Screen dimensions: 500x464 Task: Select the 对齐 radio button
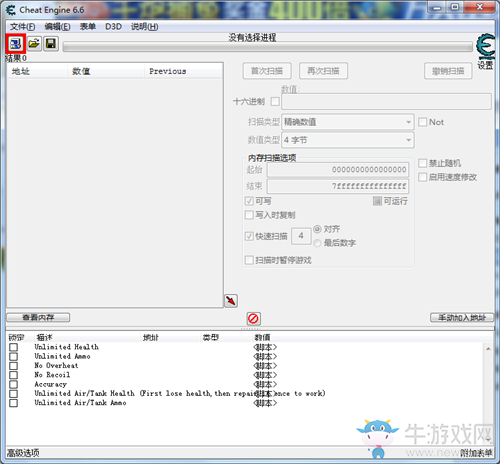[317, 229]
